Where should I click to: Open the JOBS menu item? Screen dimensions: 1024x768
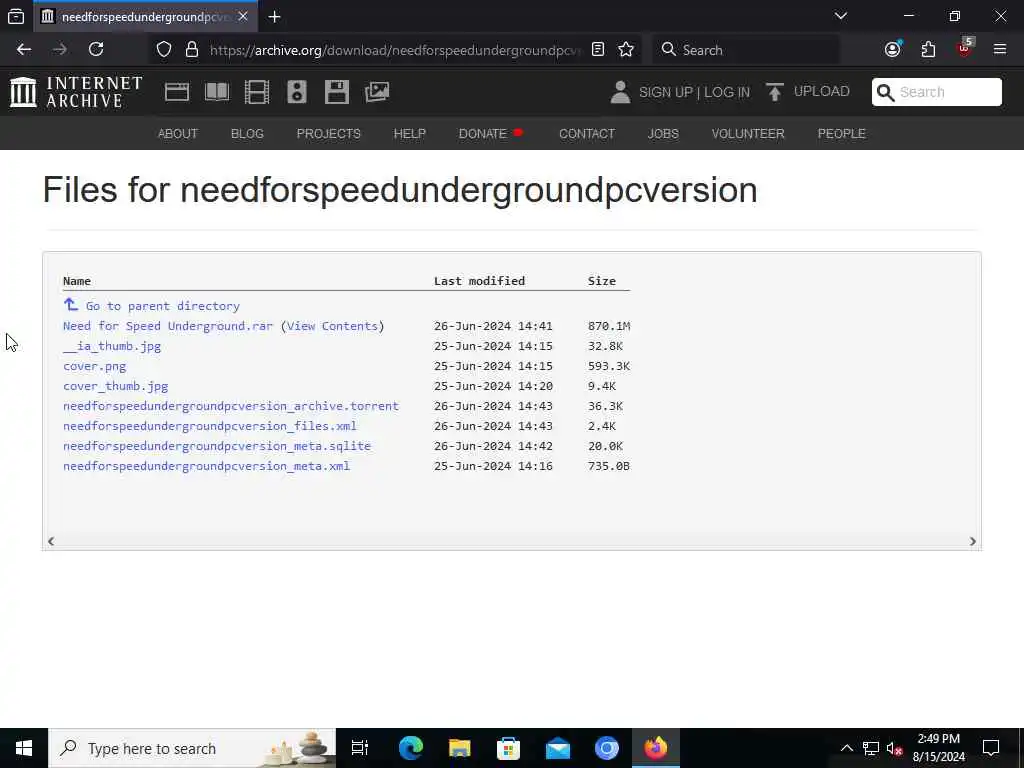click(663, 134)
